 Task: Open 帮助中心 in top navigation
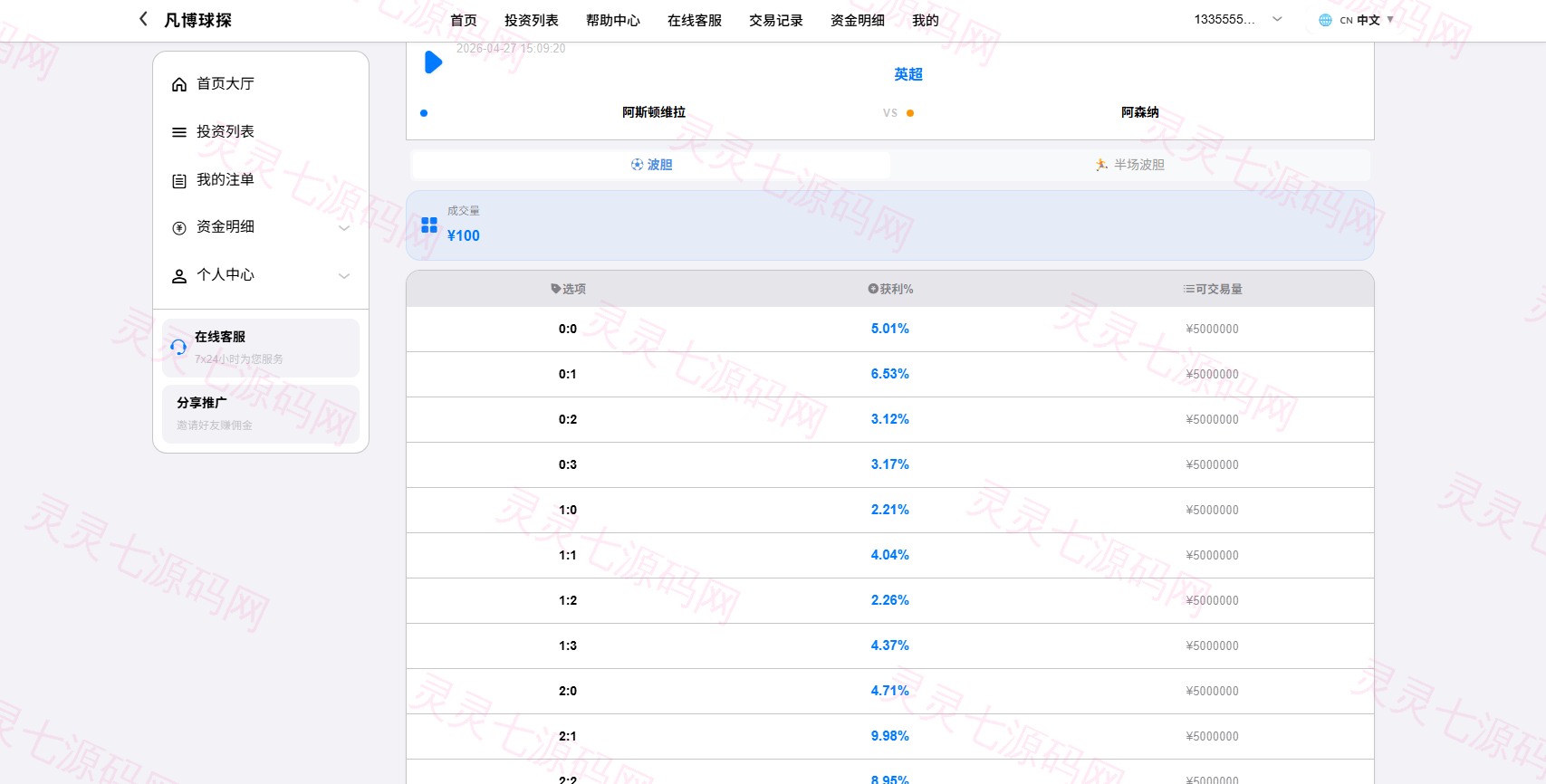tap(613, 20)
